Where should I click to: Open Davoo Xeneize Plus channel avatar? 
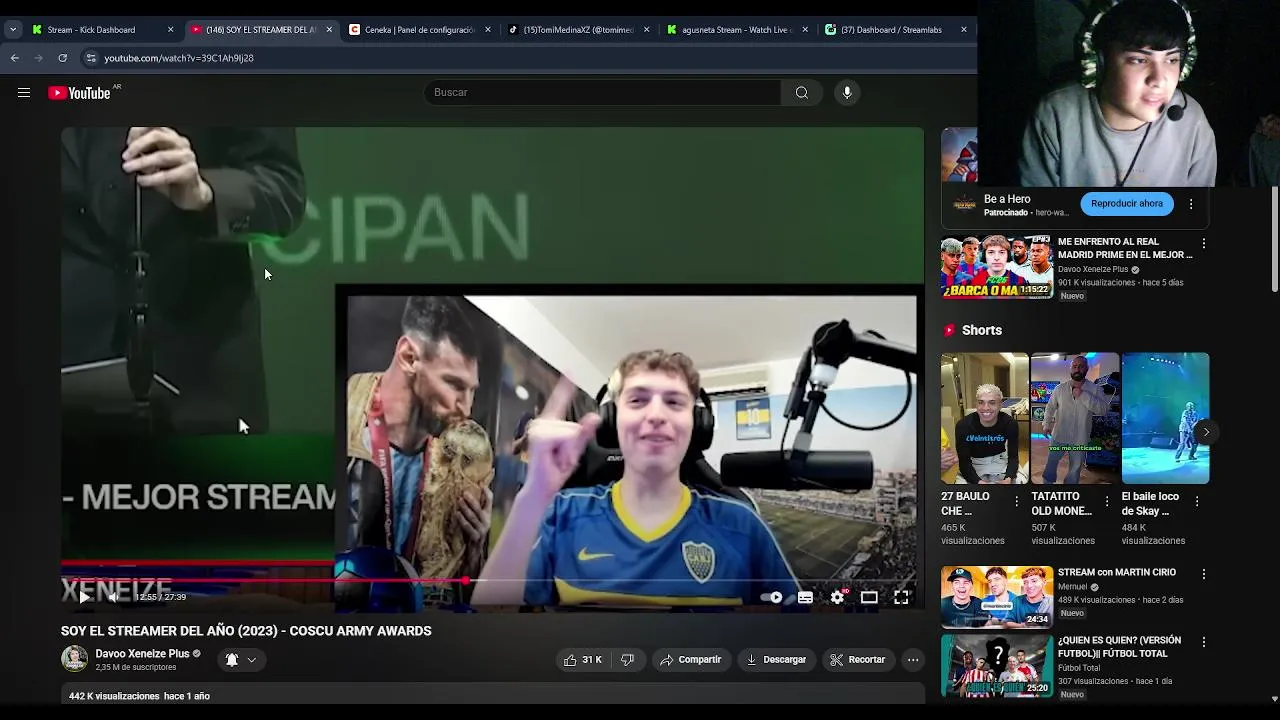coord(74,658)
